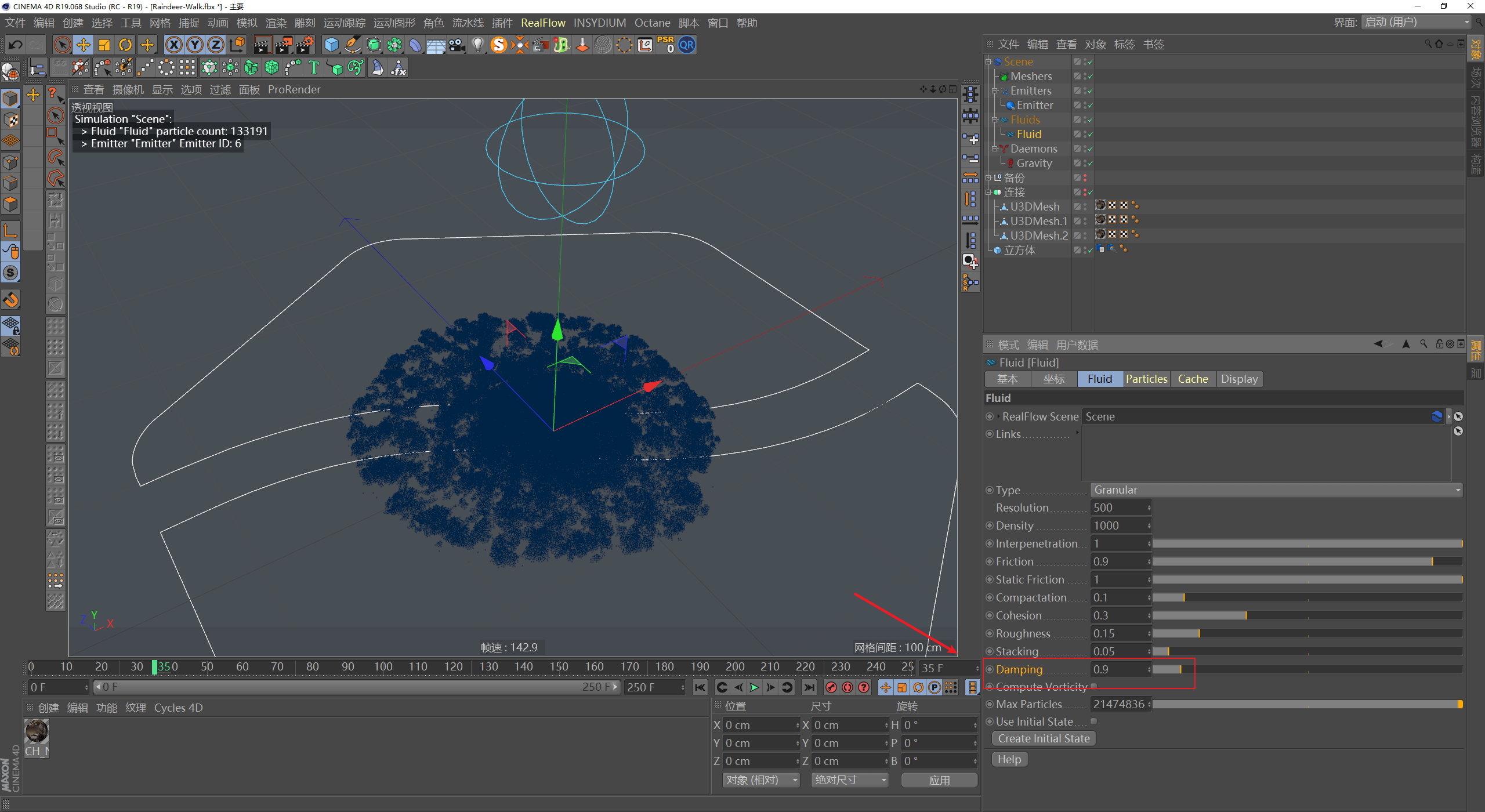This screenshot has width=1485, height=812.
Task: Open the 绝对尺寸 size mode dropdown
Action: 850,780
